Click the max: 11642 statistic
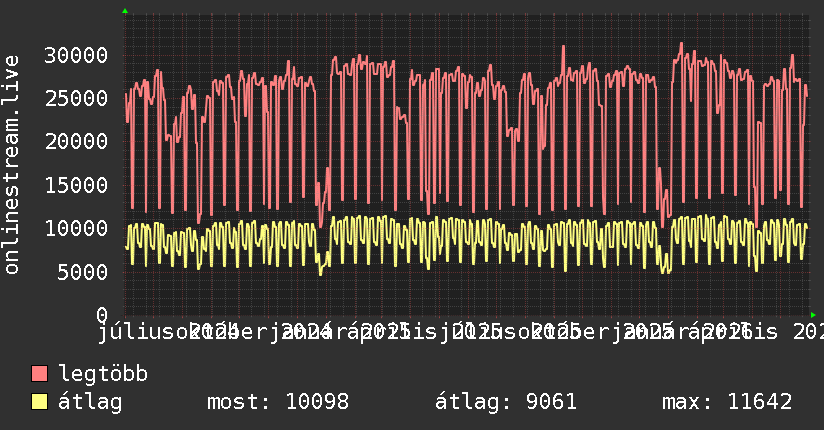824x430 pixels. (727, 402)
